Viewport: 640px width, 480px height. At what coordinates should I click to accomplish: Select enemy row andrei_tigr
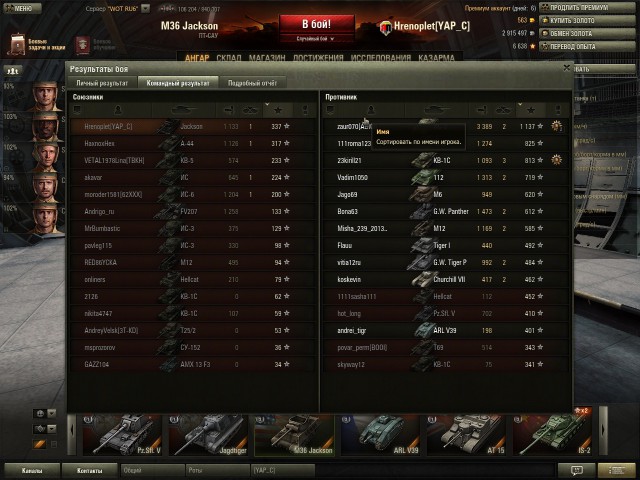point(446,331)
